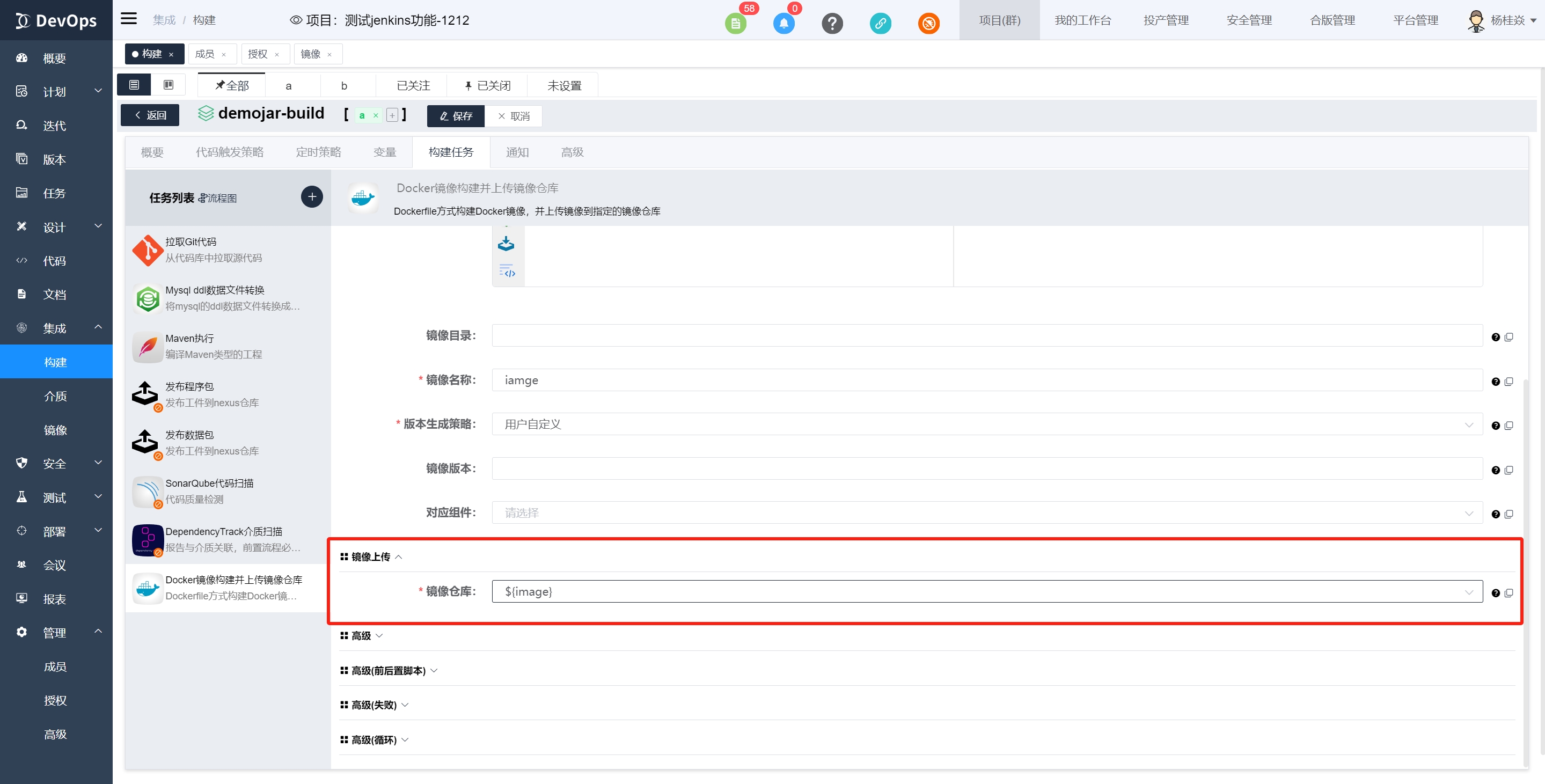Open the 镜像仓库 dropdown
The height and width of the screenshot is (784, 1545).
pyautogui.click(x=986, y=591)
